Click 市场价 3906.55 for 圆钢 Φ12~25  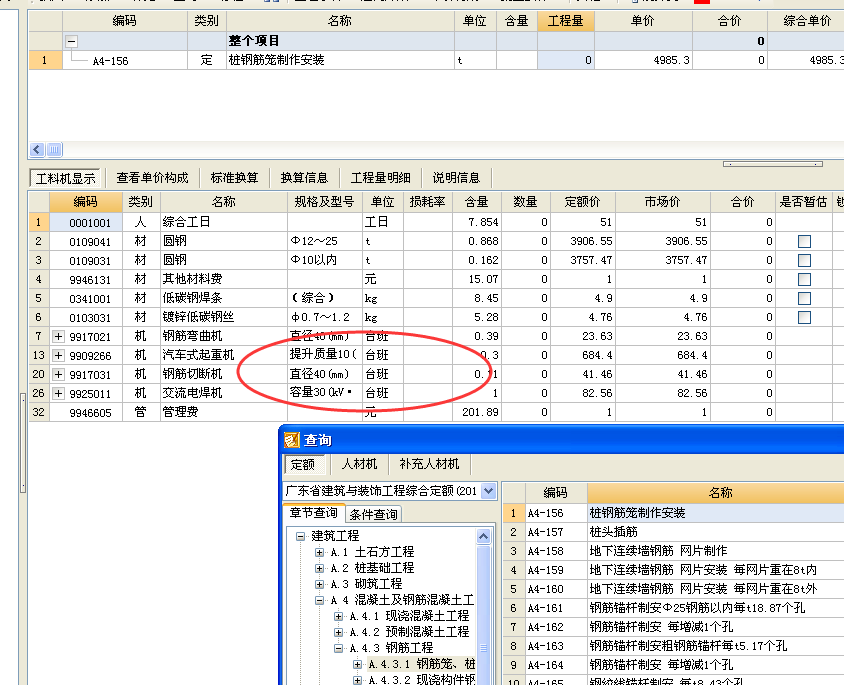pos(663,242)
